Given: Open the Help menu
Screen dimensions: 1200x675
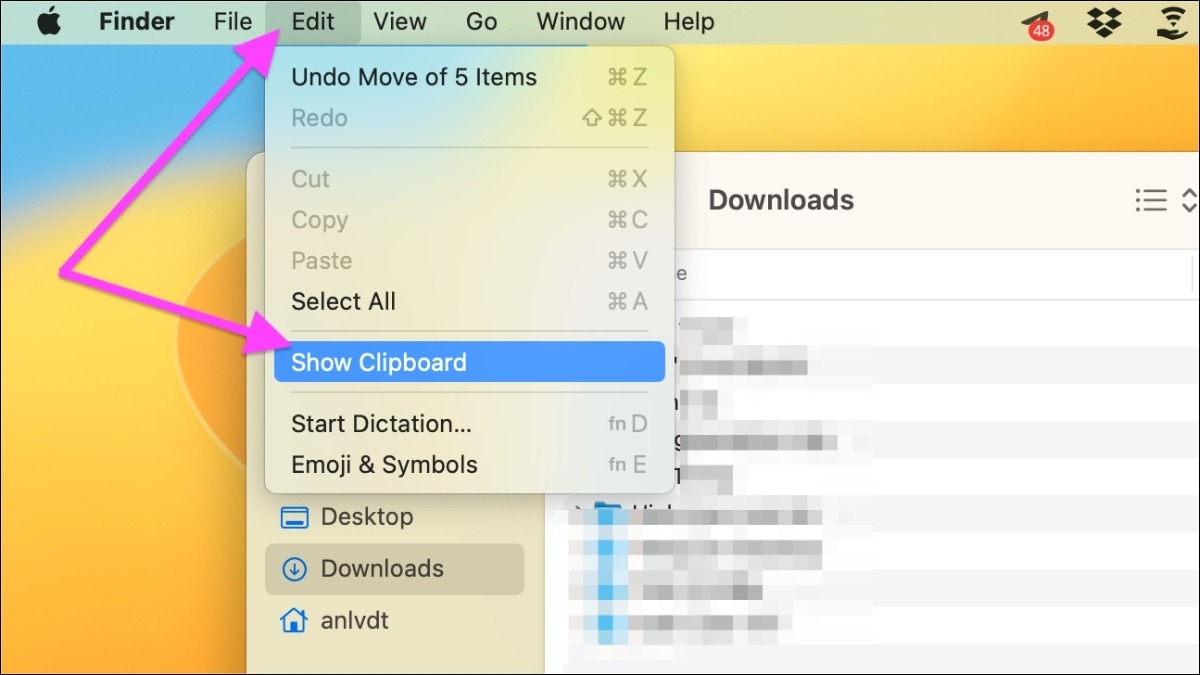Looking at the screenshot, I should tap(689, 21).
